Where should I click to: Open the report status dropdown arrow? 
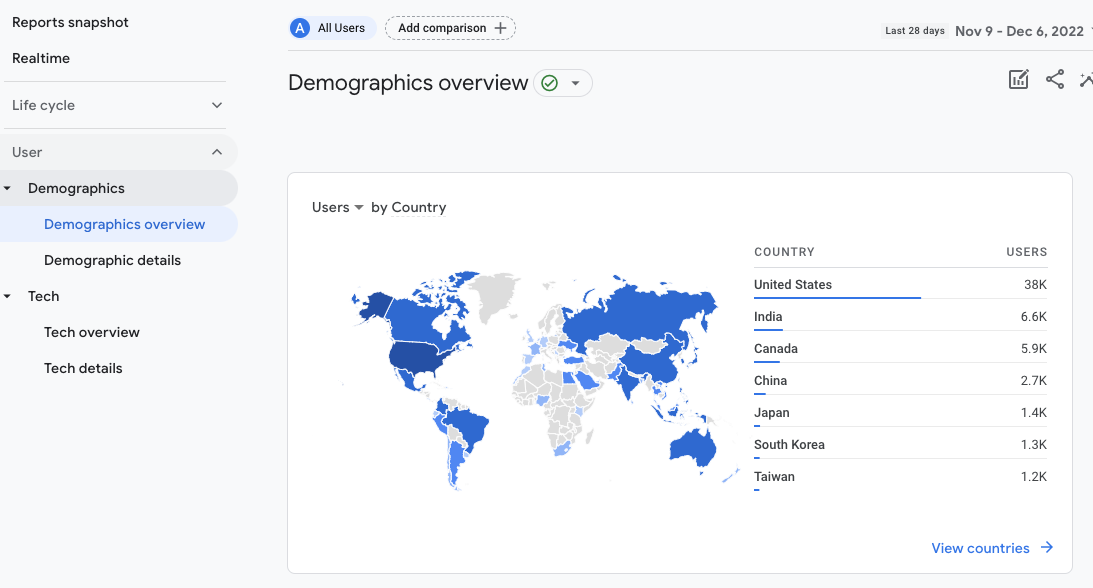[575, 83]
